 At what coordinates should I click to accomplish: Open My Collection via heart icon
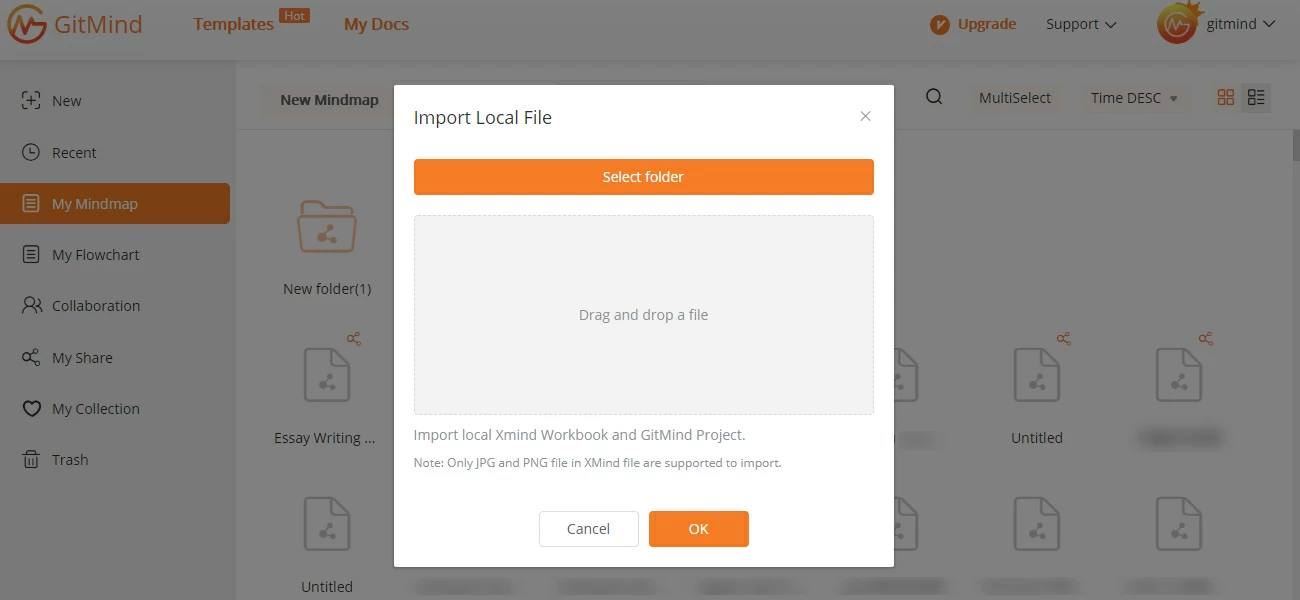click(32, 409)
